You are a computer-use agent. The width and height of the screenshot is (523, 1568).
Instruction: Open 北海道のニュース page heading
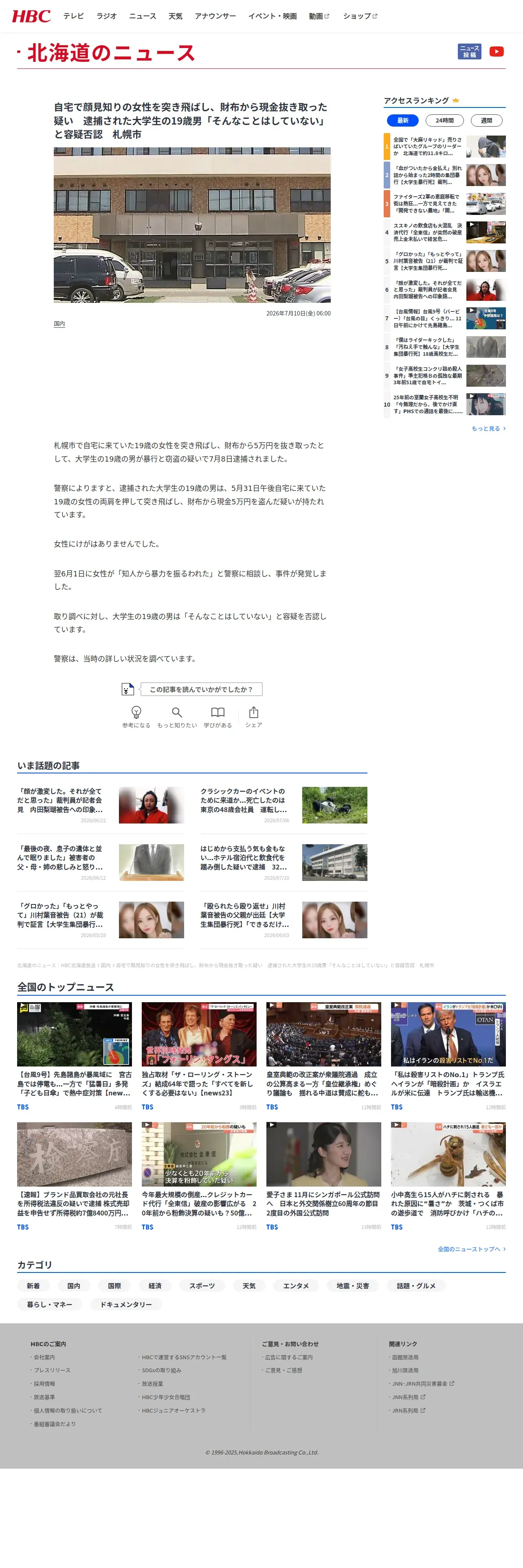(111, 53)
